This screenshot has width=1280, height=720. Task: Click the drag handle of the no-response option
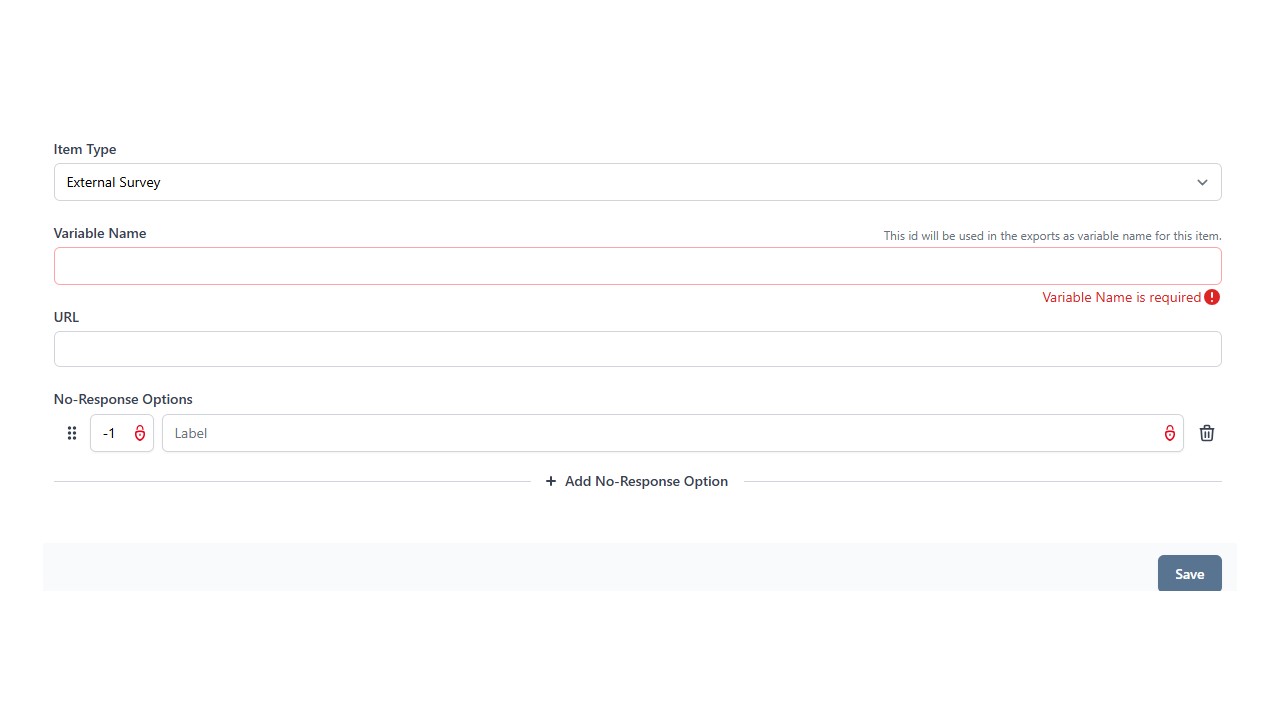point(72,433)
